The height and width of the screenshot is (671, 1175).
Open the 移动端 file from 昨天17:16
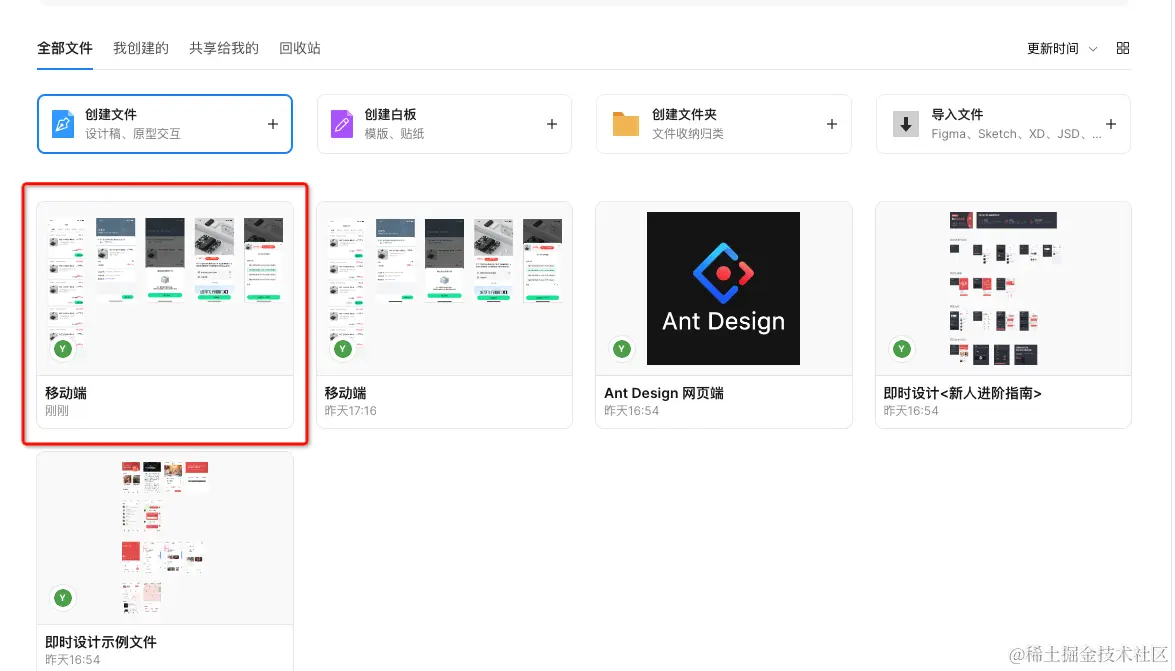click(x=444, y=315)
